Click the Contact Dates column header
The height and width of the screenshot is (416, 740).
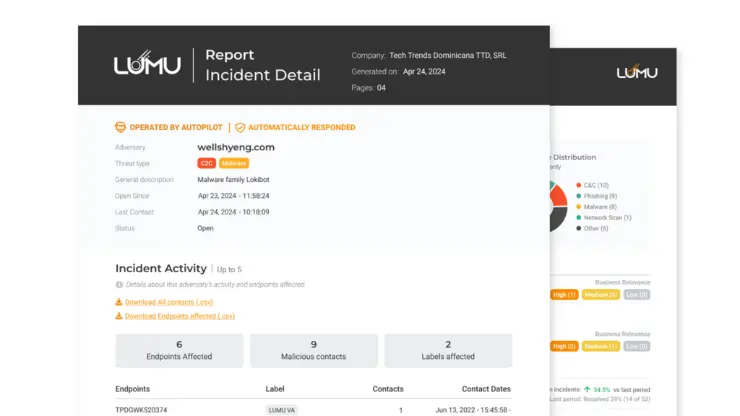[486, 389]
